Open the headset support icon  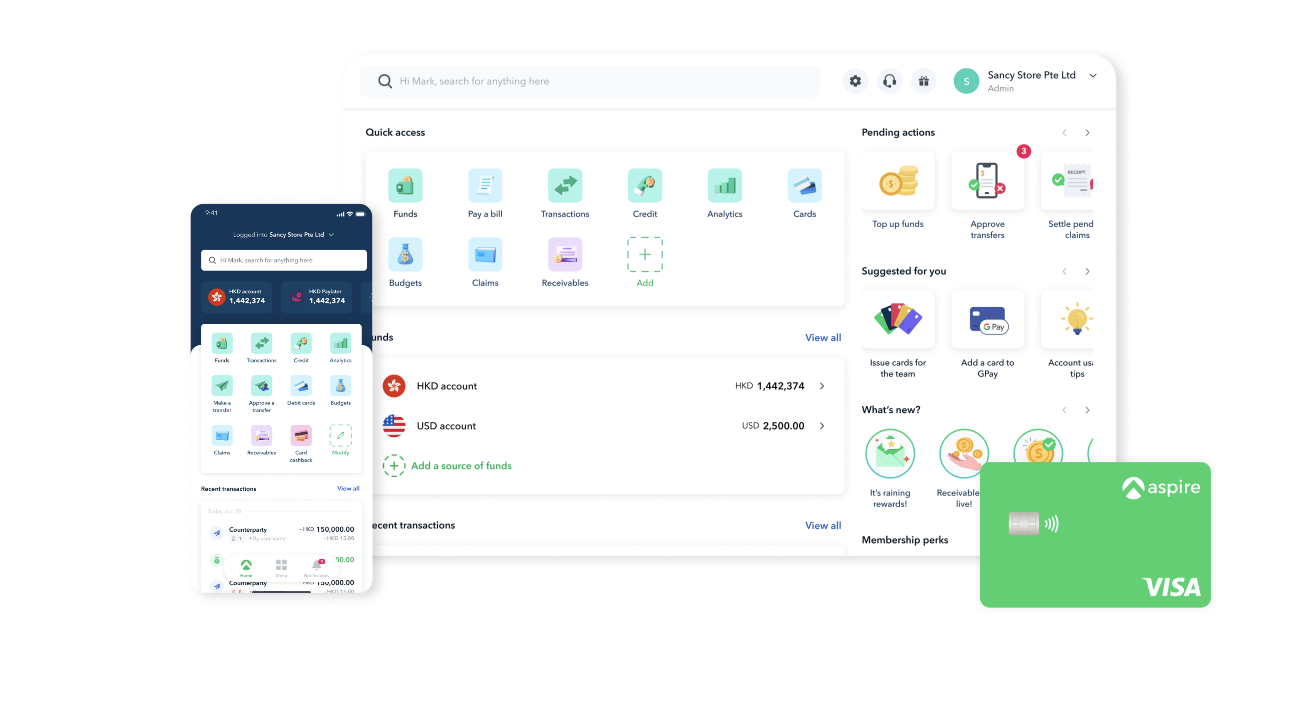(889, 81)
